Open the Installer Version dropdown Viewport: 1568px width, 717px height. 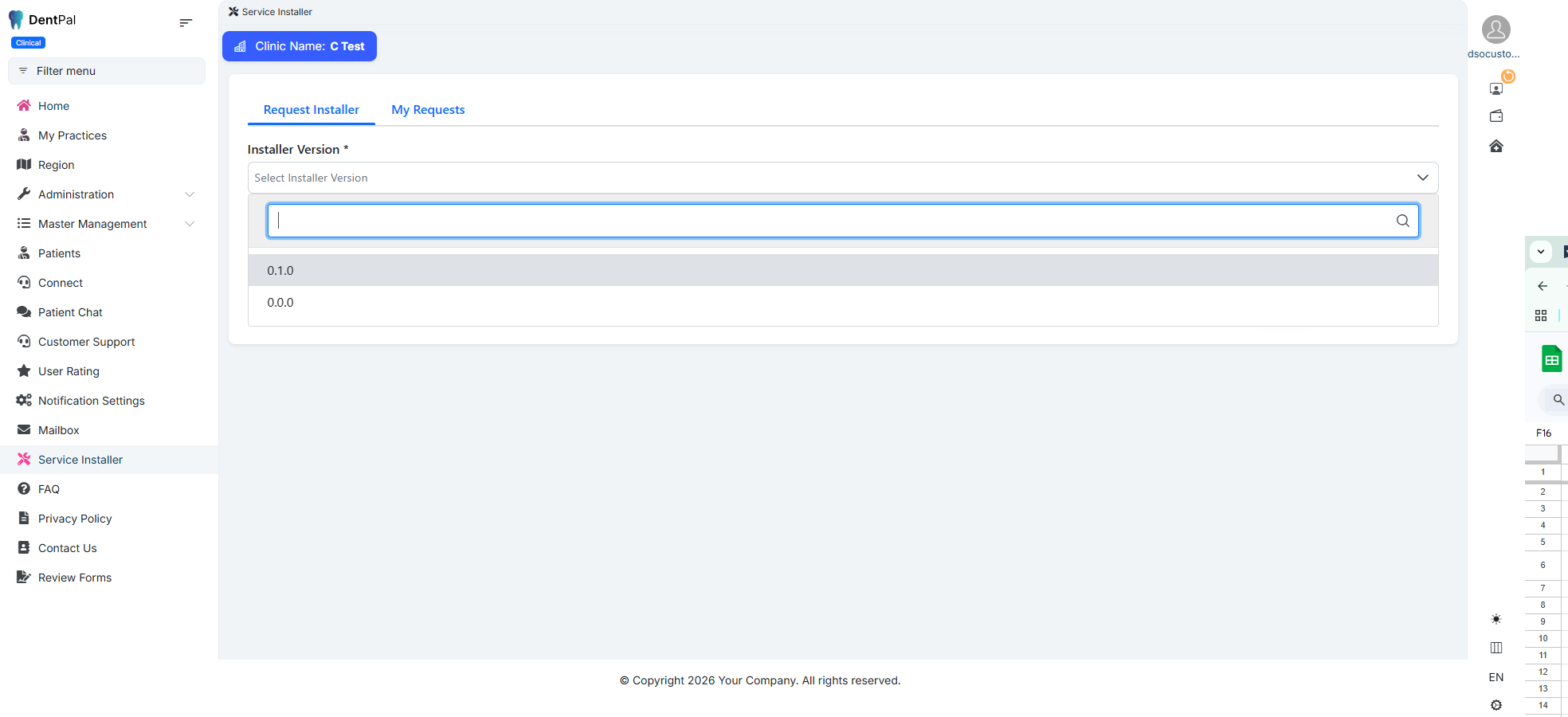click(842, 178)
